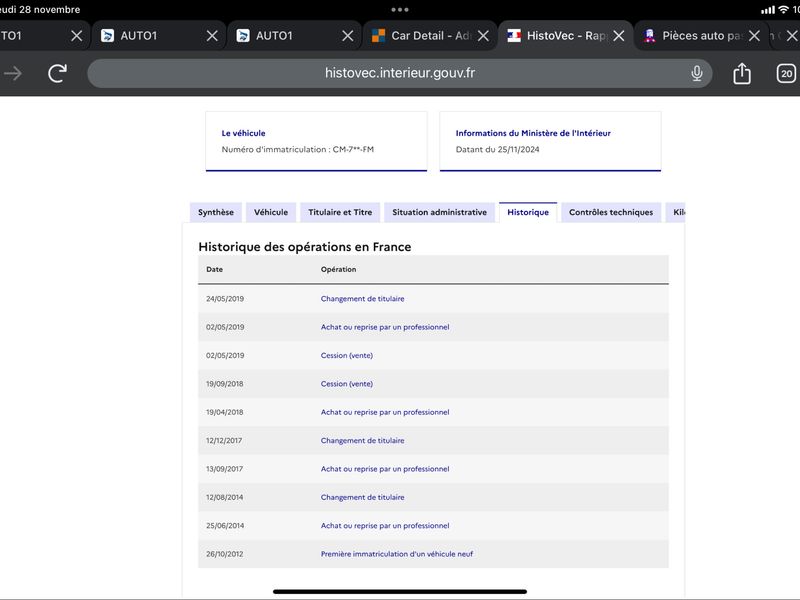Click the date 24/05/2019
Image resolution: width=800 pixels, height=600 pixels.
point(224,299)
